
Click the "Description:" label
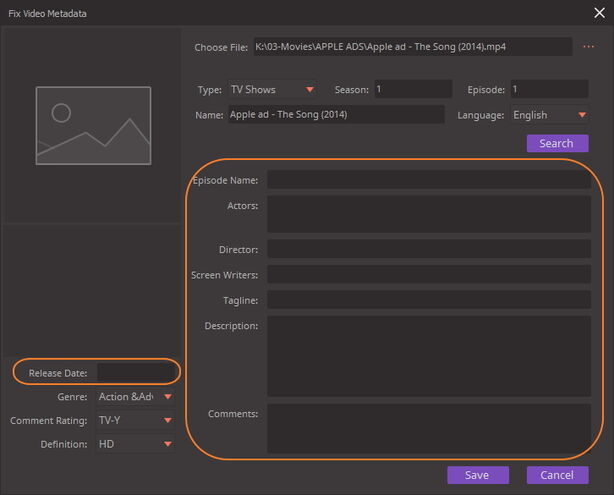231,326
